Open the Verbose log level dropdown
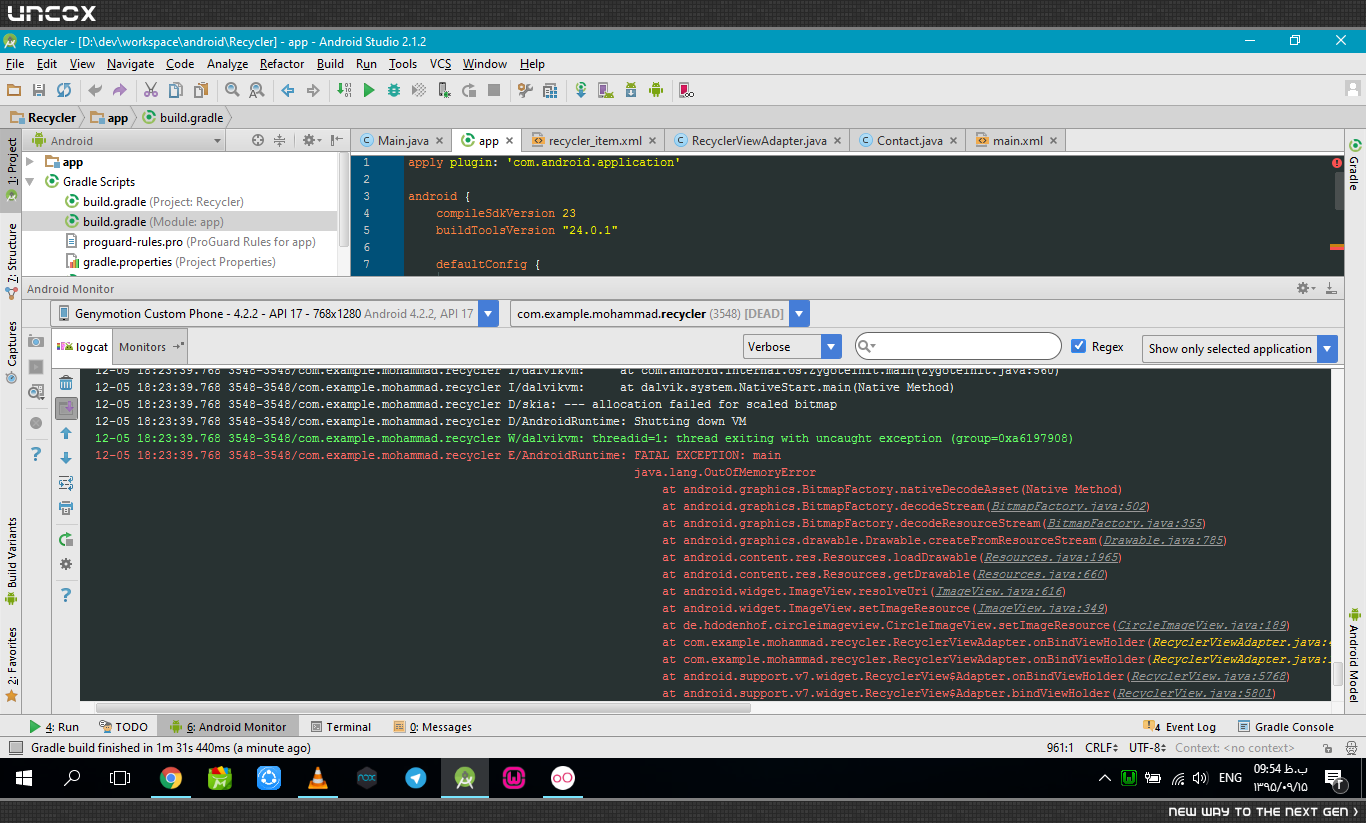 coord(793,347)
